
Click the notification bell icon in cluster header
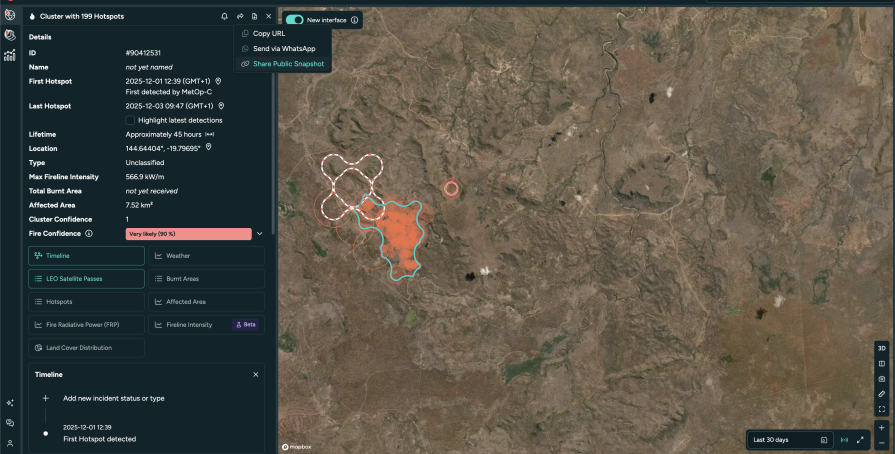[224, 16]
